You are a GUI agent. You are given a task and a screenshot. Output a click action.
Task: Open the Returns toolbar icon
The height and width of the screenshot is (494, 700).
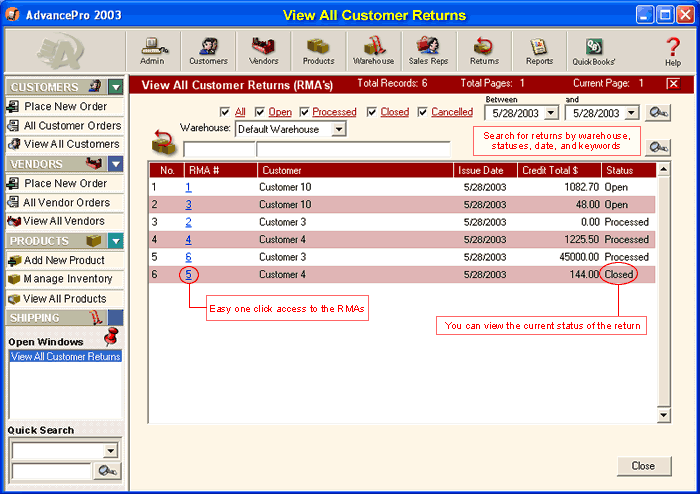[484, 51]
